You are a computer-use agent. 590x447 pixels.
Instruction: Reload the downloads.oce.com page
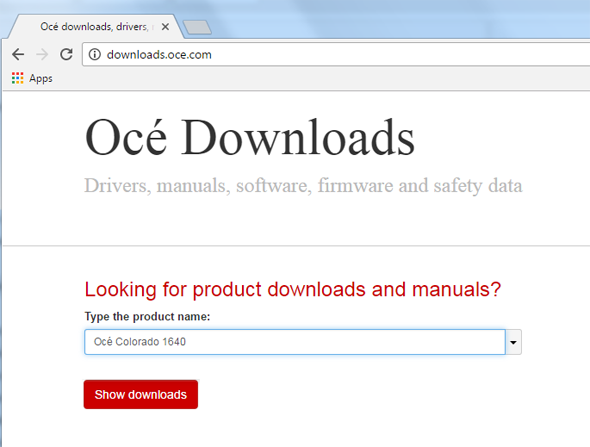tap(67, 55)
